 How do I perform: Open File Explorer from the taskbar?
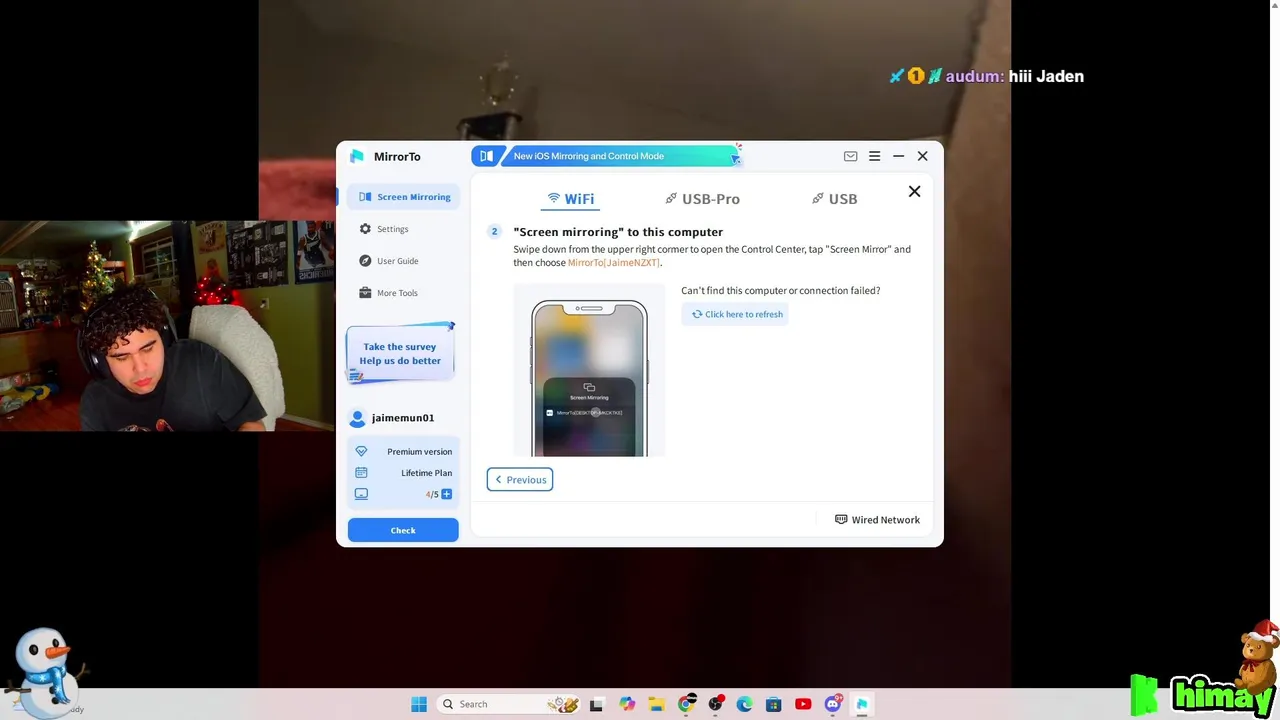(656, 704)
